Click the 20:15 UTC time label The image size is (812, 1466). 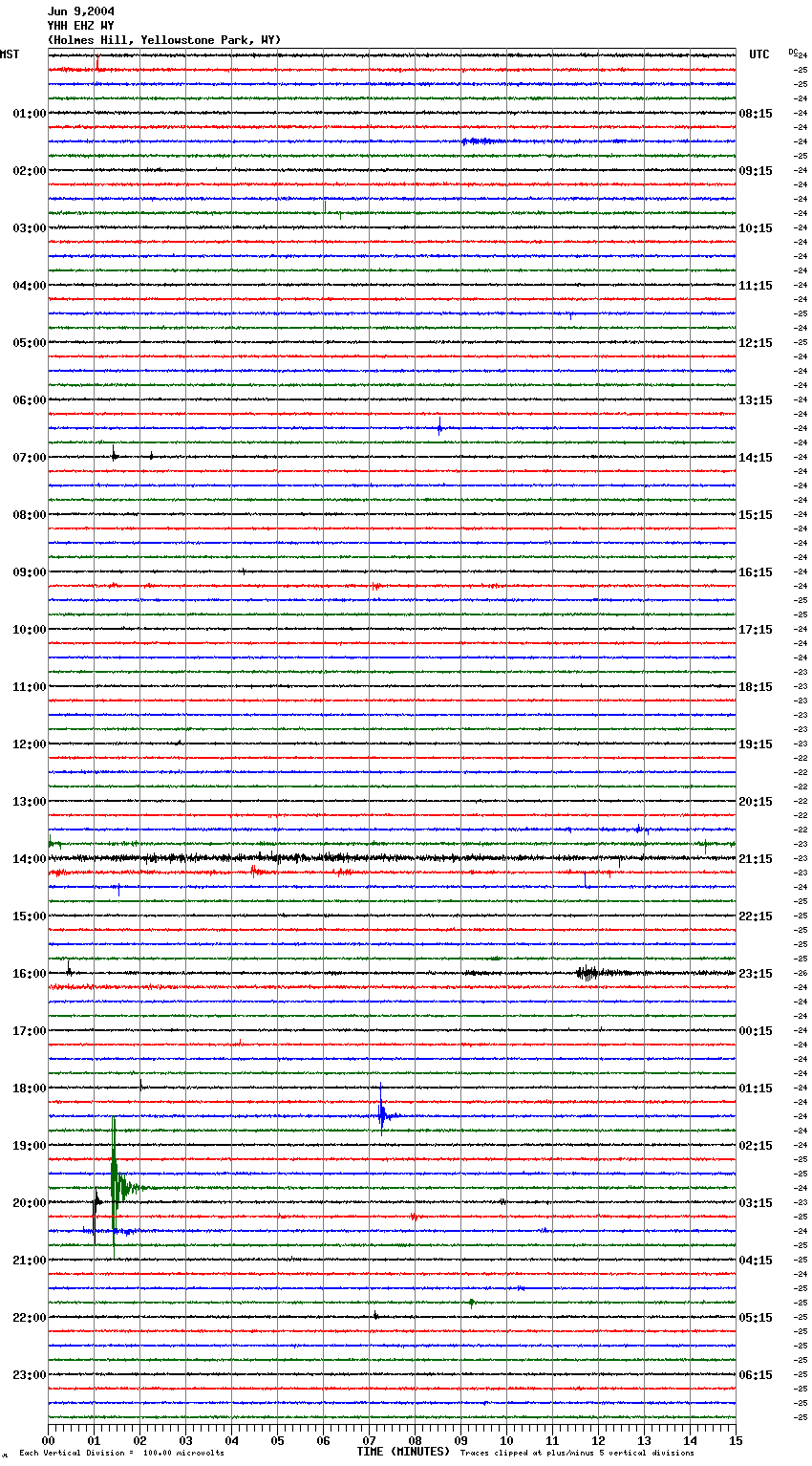(x=756, y=802)
